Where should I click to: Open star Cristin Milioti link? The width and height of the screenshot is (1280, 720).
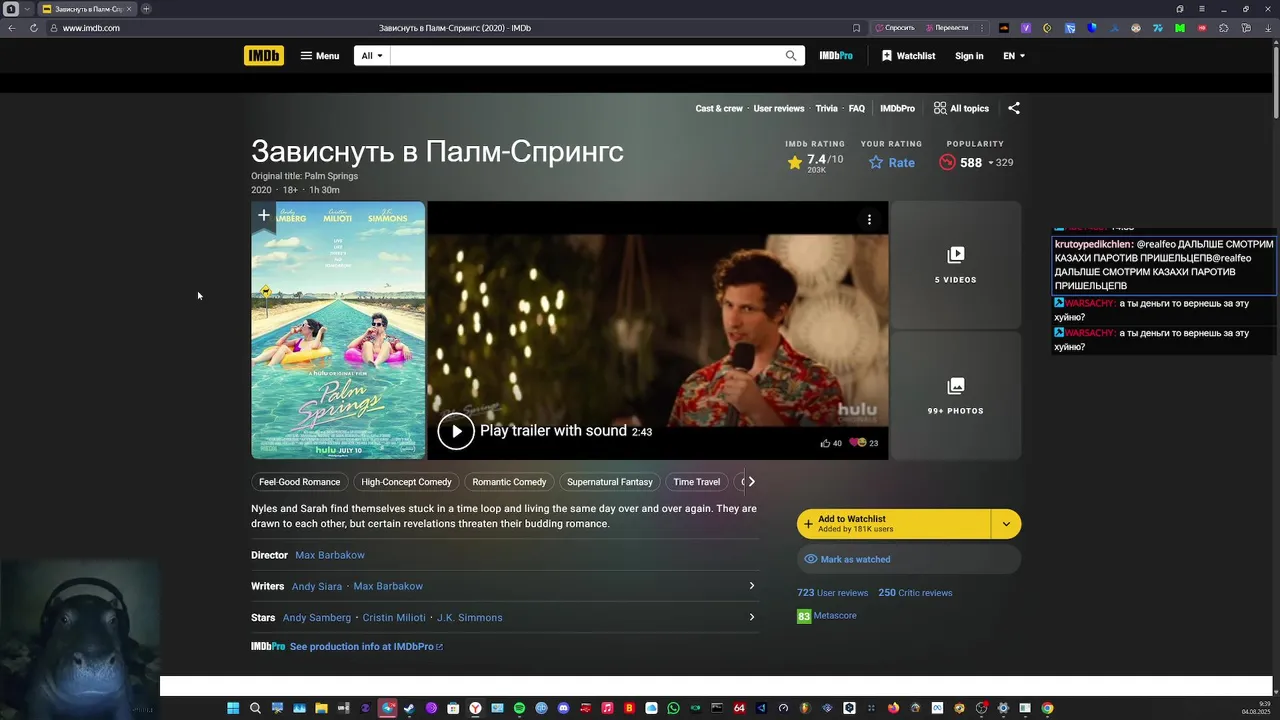(394, 618)
